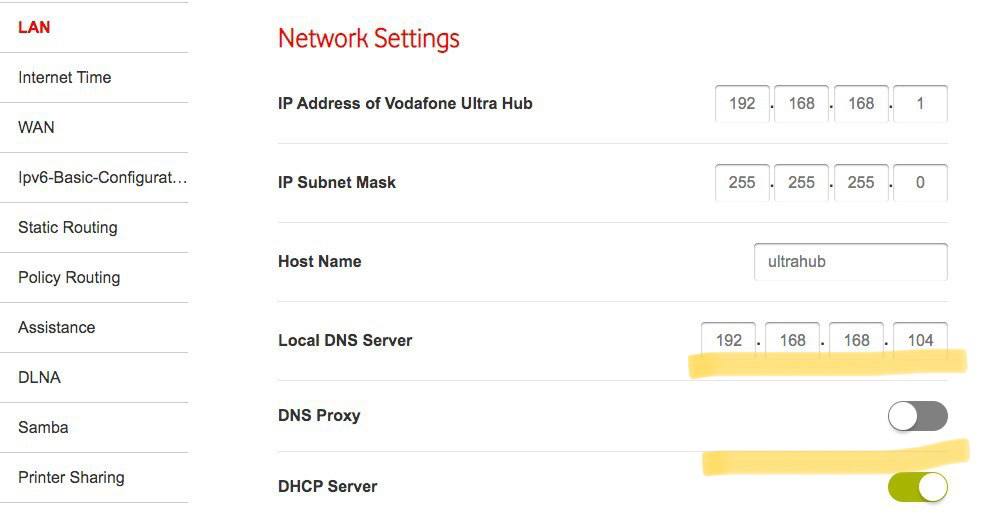
Task: Open the Static Routing page
Action: point(68,227)
